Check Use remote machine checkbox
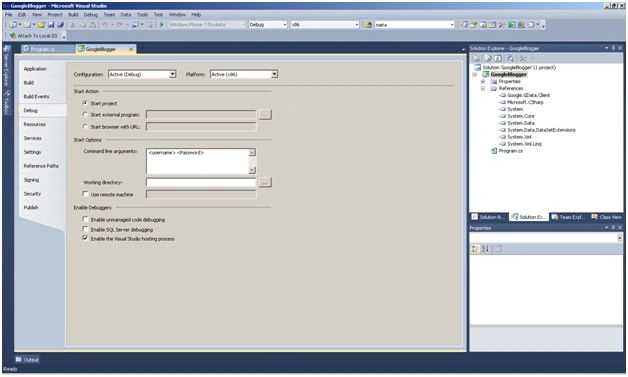628x377 pixels. pos(85,194)
